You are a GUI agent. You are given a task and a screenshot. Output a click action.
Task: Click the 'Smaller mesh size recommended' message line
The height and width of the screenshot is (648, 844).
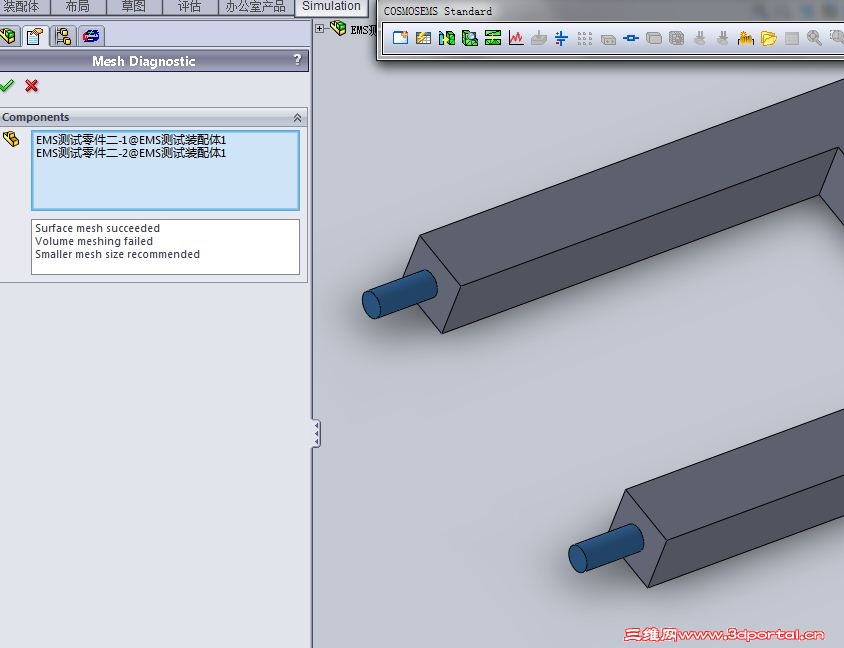click(117, 254)
